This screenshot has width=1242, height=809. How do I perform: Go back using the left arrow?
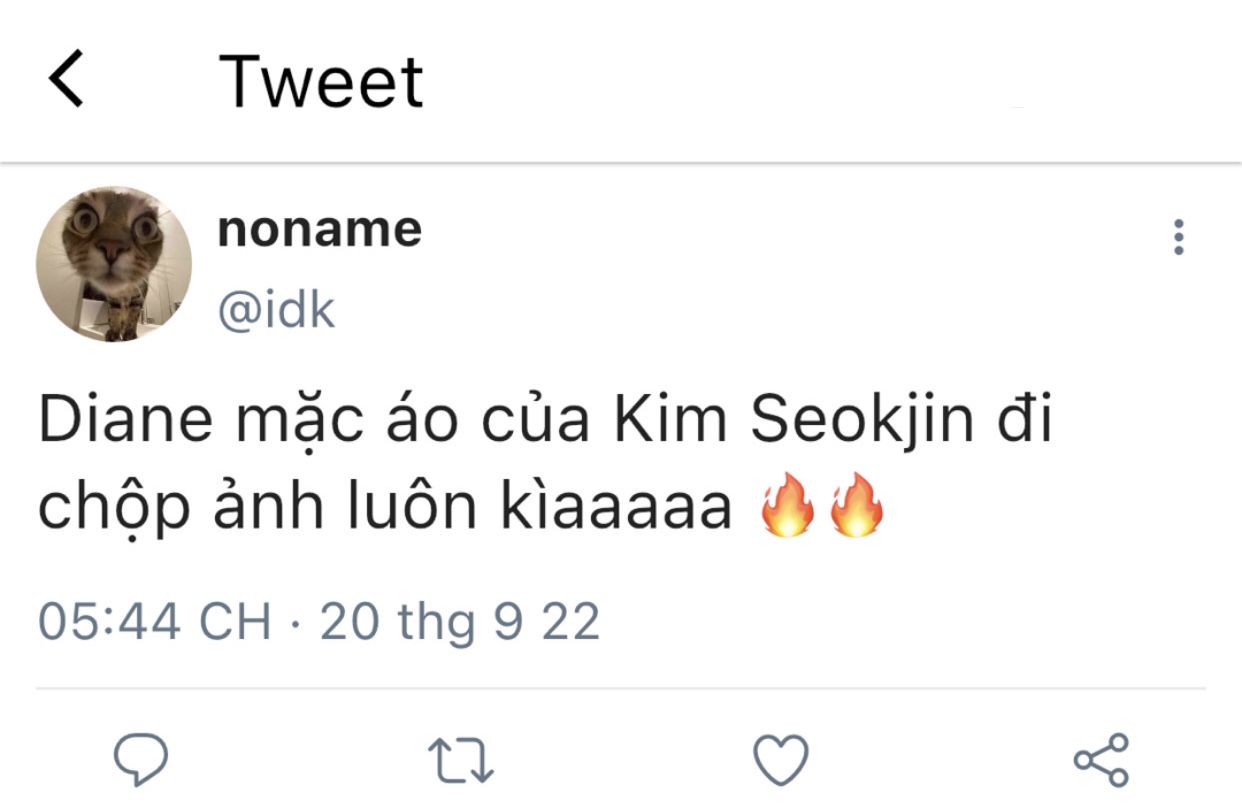tap(66, 81)
